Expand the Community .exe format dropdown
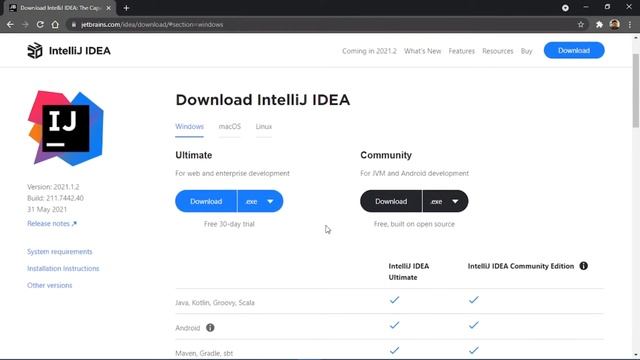The image size is (640, 360). (445, 201)
